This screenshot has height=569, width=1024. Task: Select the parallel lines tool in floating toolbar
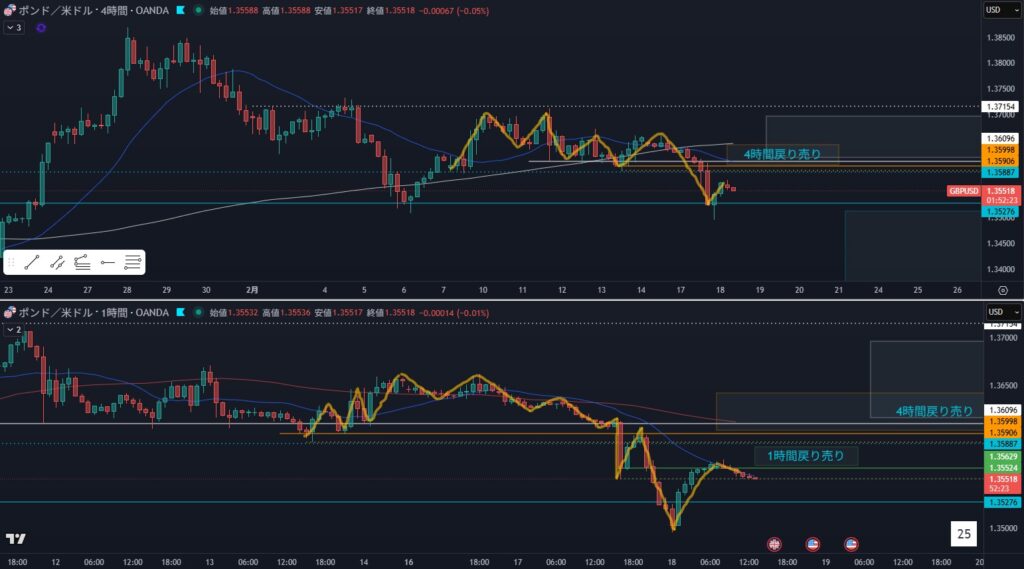click(x=132, y=262)
